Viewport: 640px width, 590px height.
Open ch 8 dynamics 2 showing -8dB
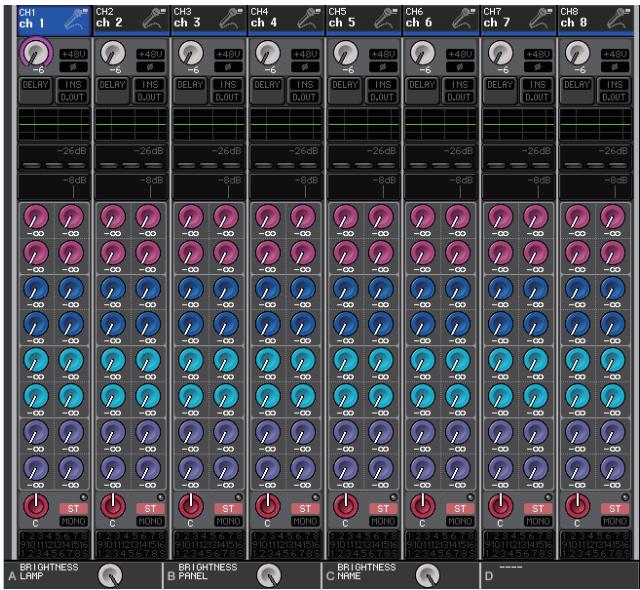click(596, 187)
